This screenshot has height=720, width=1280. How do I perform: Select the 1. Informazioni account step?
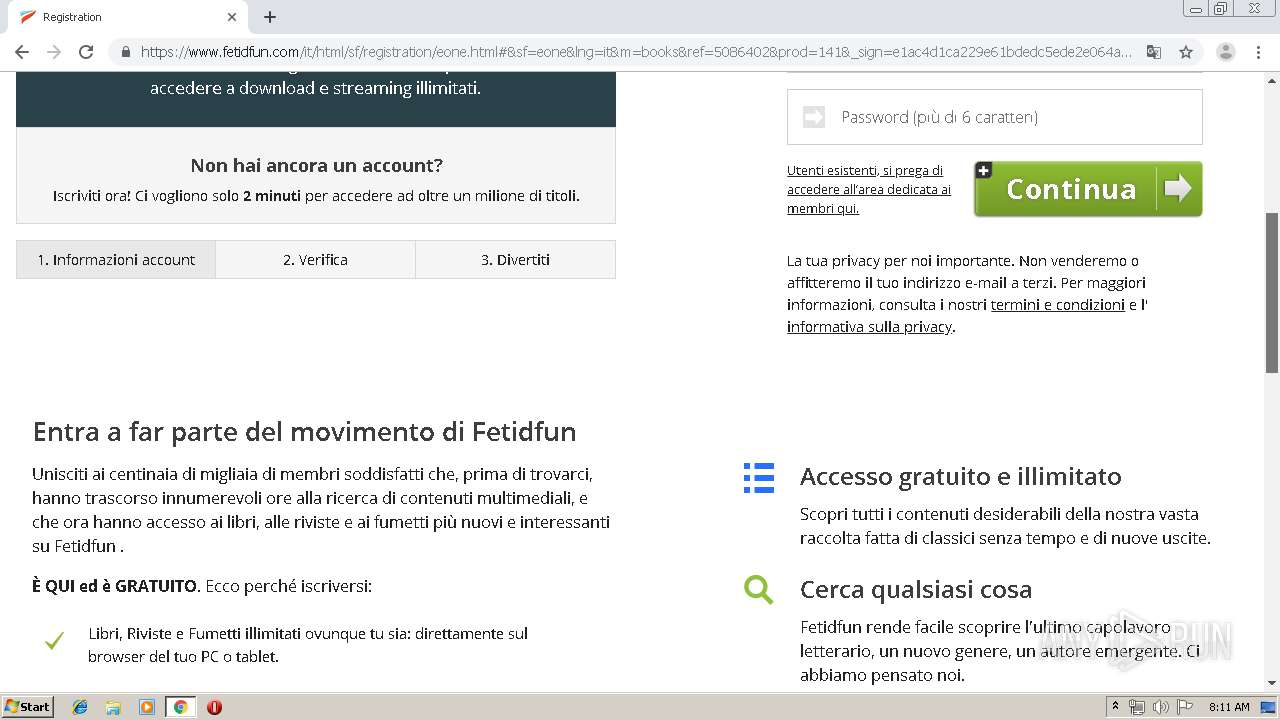[x=116, y=259]
